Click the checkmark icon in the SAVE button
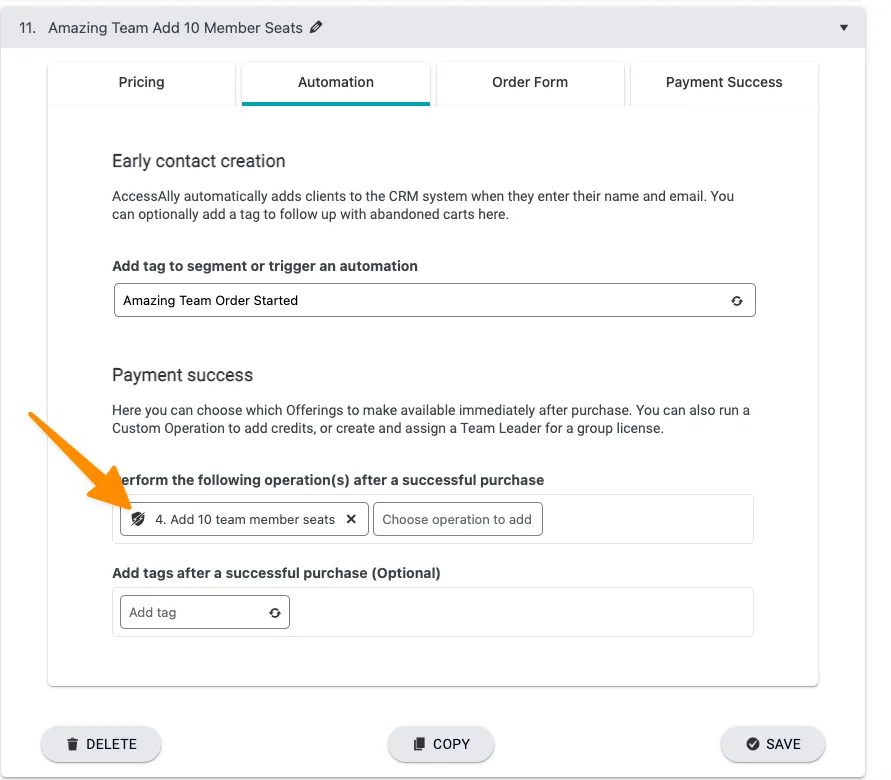Viewport: 891px width, 780px height. pyautogui.click(x=751, y=744)
